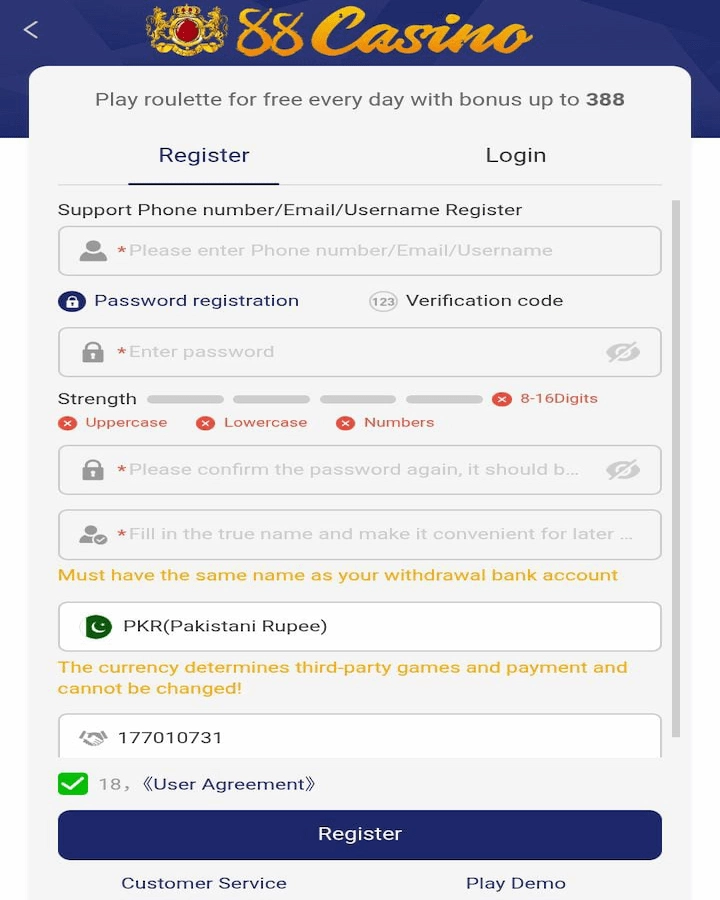This screenshot has height=900, width=720.
Task: Show password in the Enter password field
Action: (x=623, y=352)
